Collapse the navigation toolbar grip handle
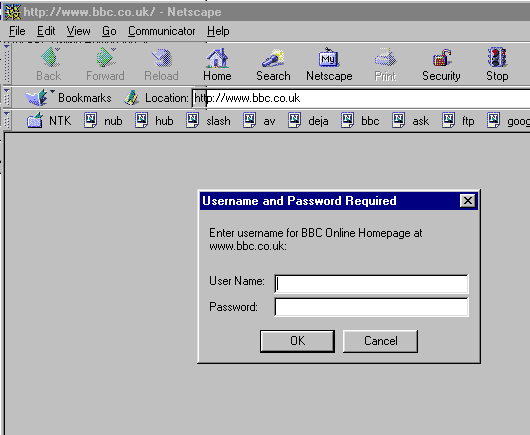 pos(6,64)
